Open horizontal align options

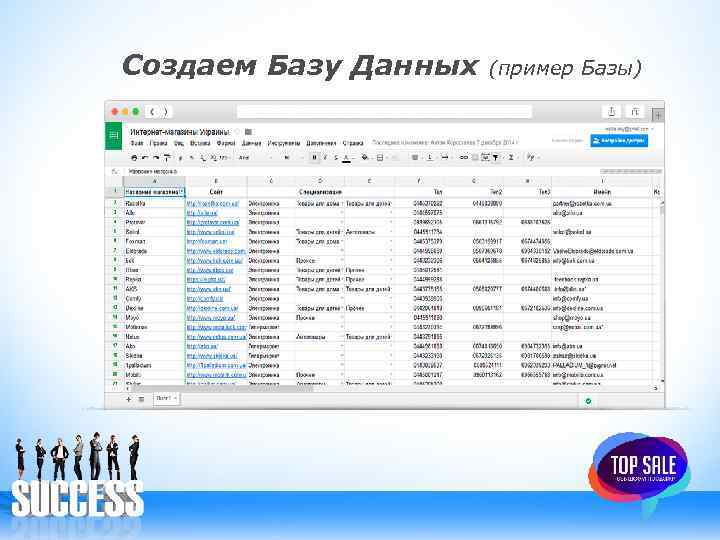pyautogui.click(x=415, y=158)
